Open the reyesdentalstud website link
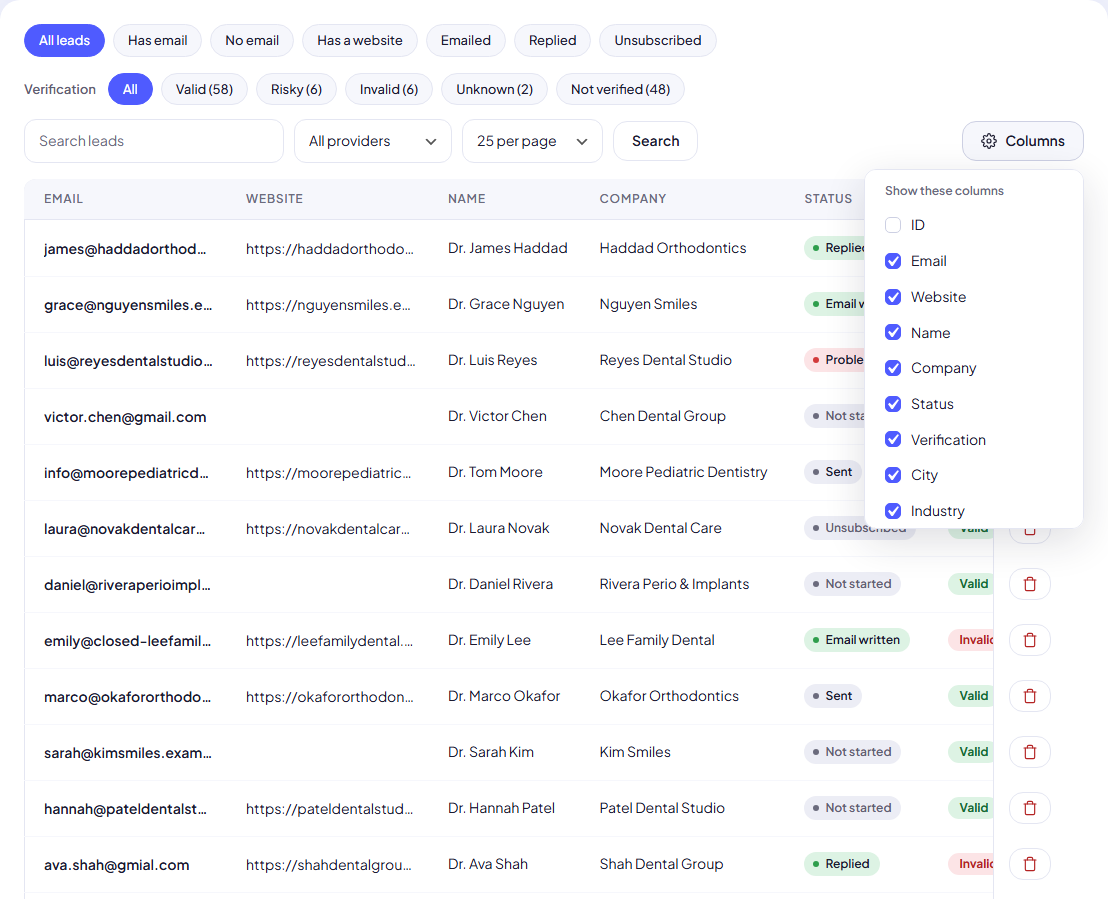 tap(331, 360)
